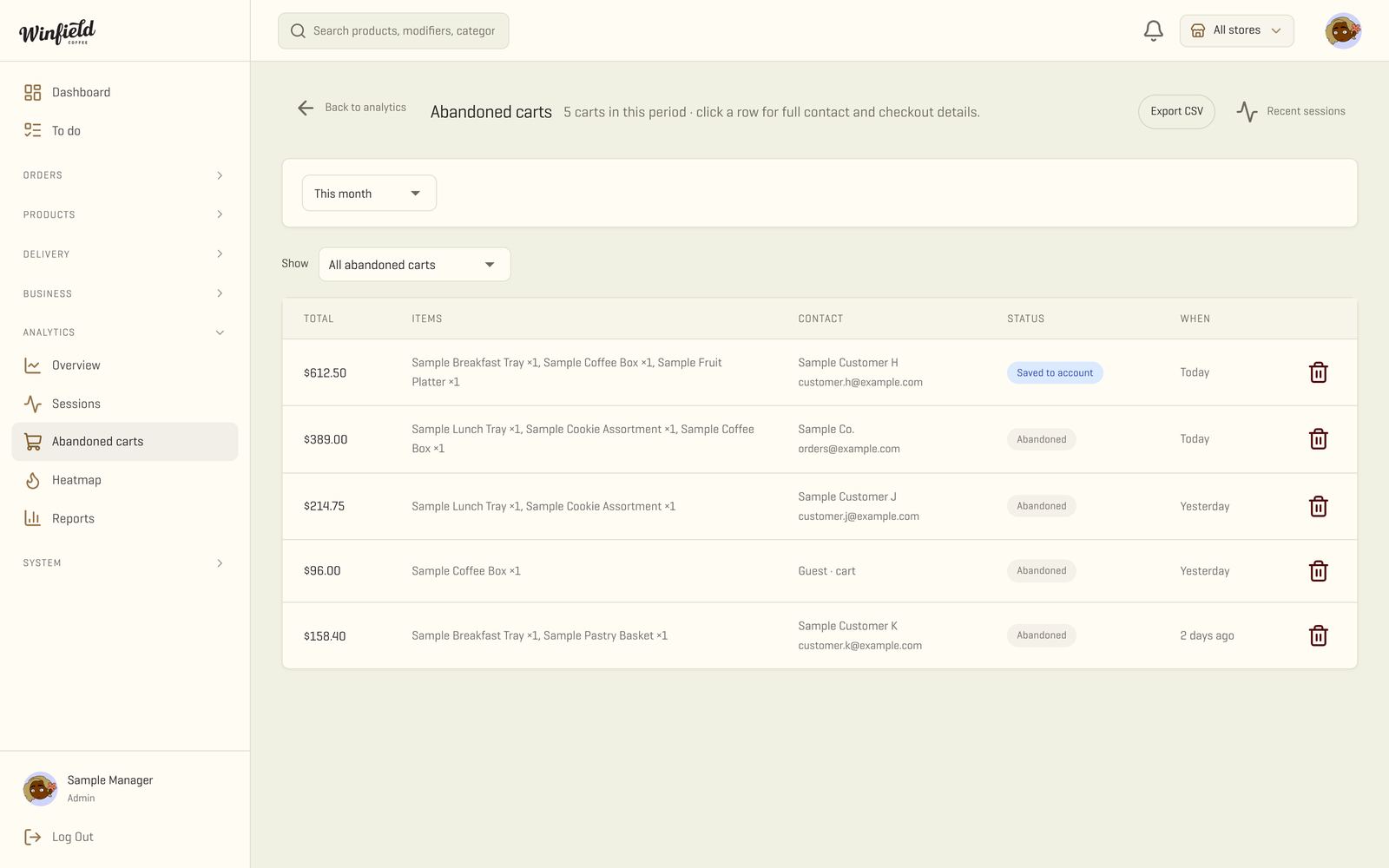
Task: Click the customer.h@example.com email
Action: (860, 383)
